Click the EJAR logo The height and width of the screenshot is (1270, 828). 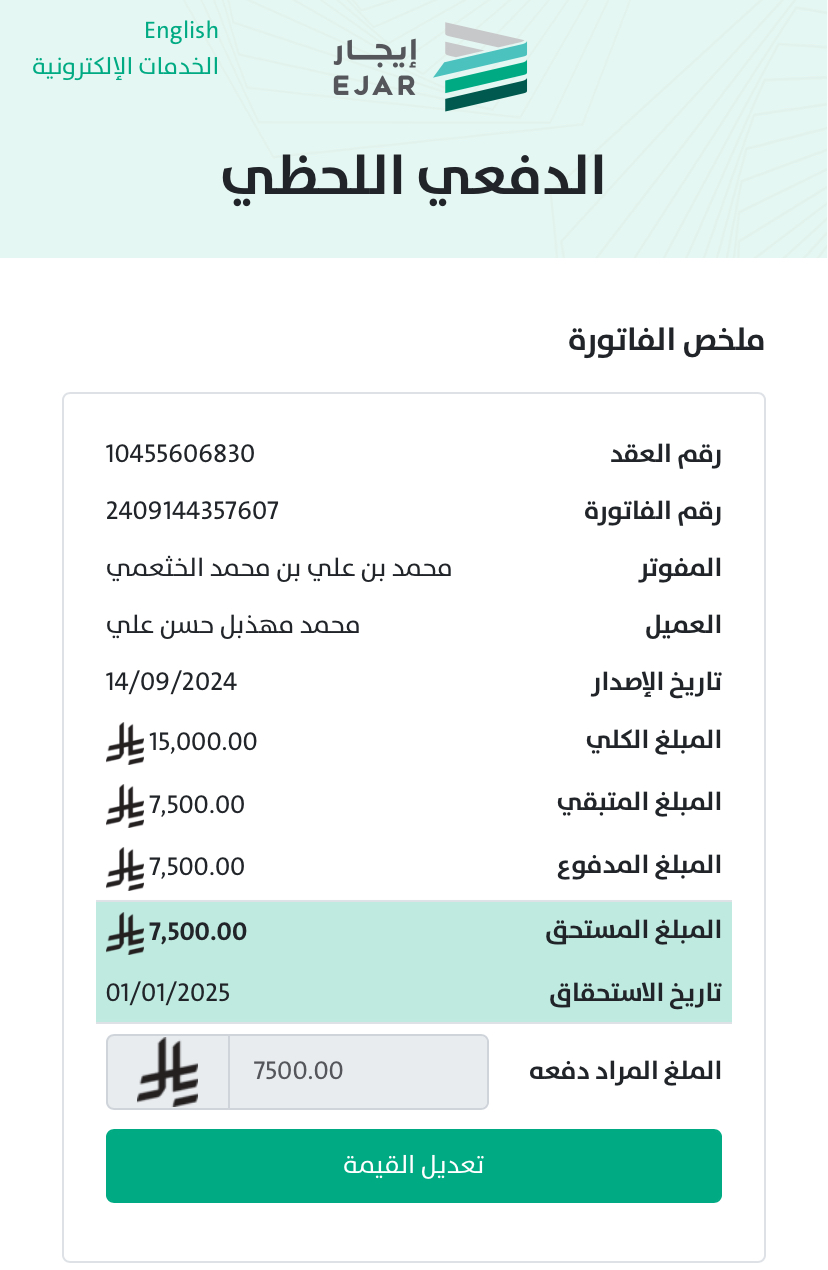(x=430, y=66)
